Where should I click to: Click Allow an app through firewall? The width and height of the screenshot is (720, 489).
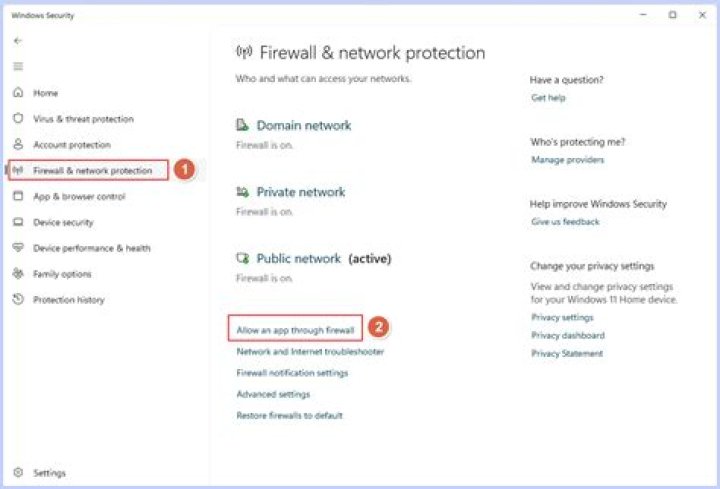295,329
